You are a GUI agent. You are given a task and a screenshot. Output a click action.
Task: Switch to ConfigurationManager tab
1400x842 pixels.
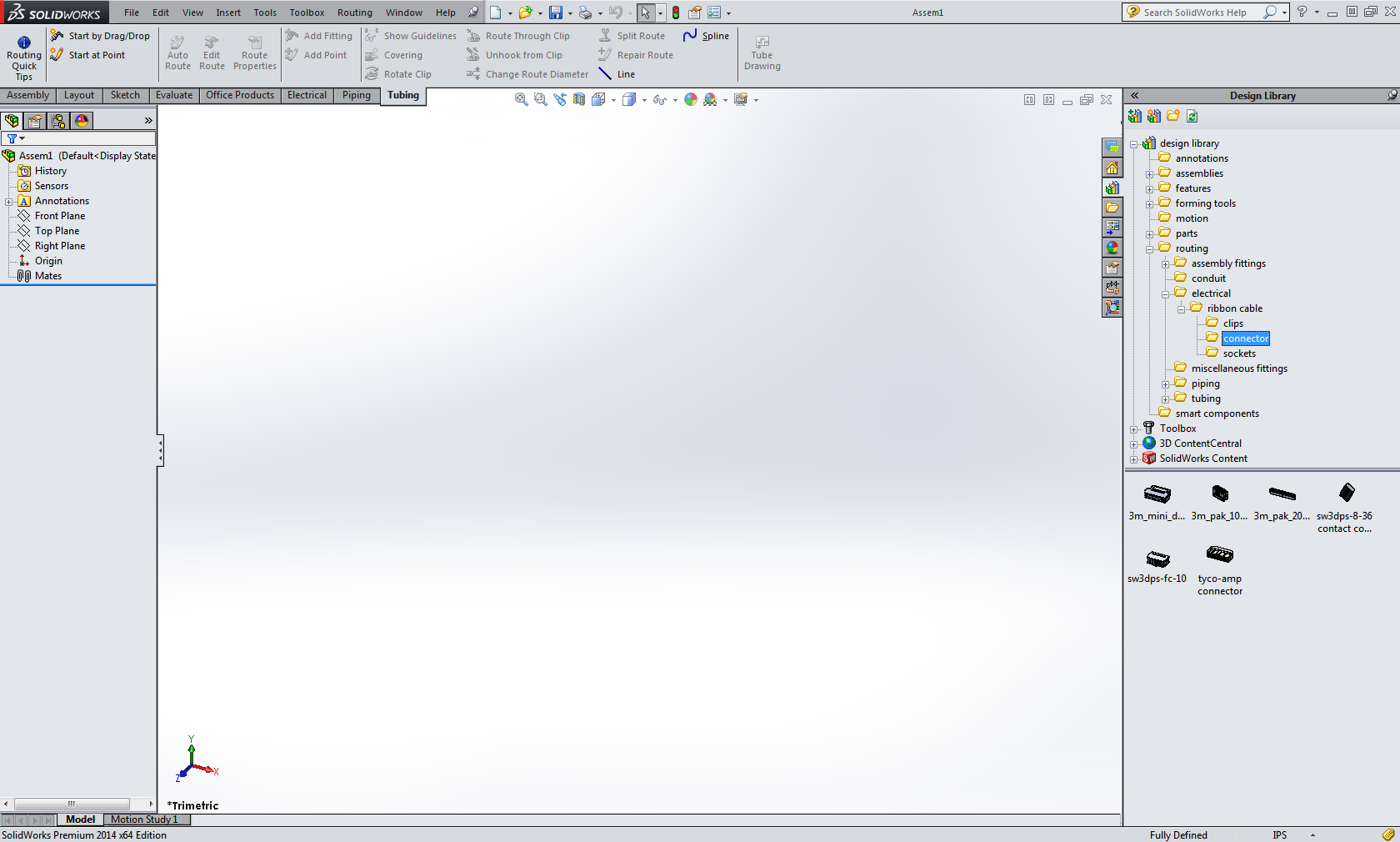tap(58, 121)
